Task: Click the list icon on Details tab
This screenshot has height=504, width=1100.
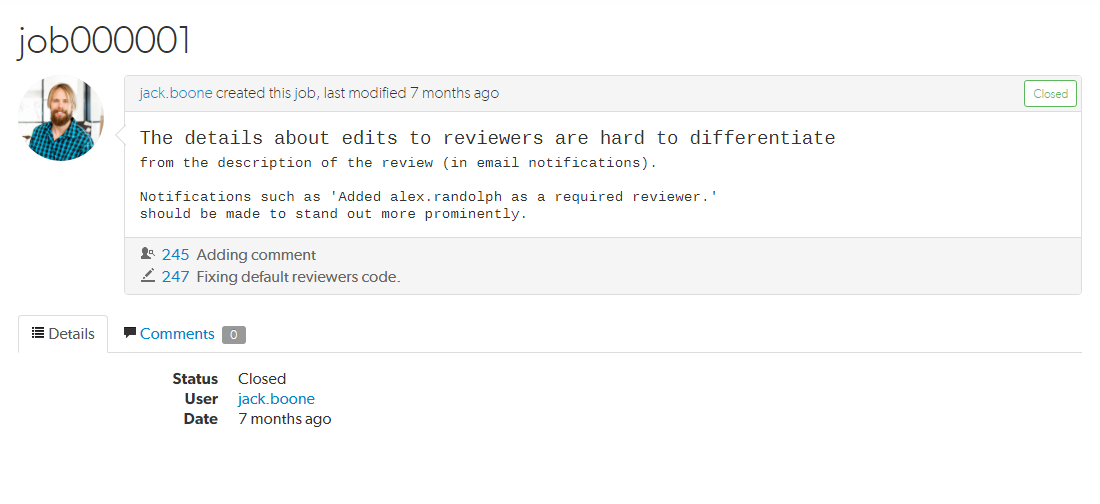Action: pyautogui.click(x=38, y=333)
